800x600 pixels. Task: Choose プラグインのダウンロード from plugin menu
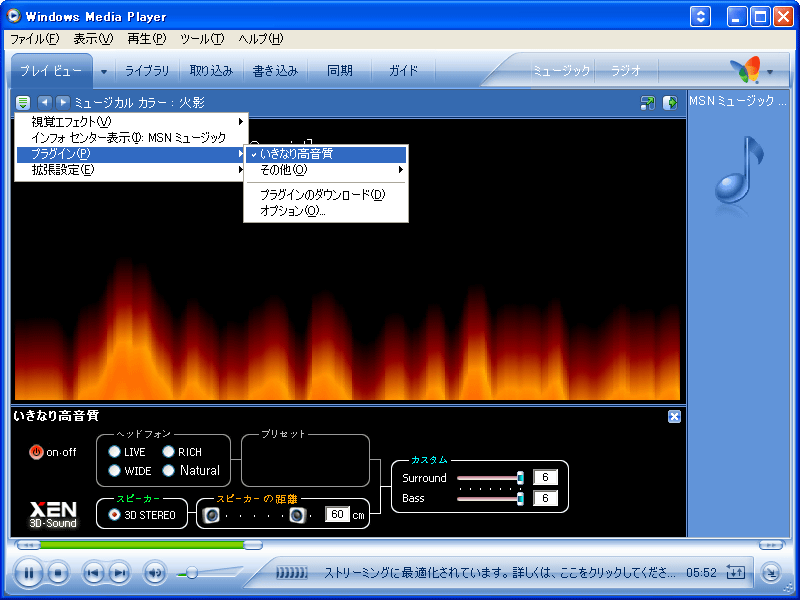click(x=326, y=194)
